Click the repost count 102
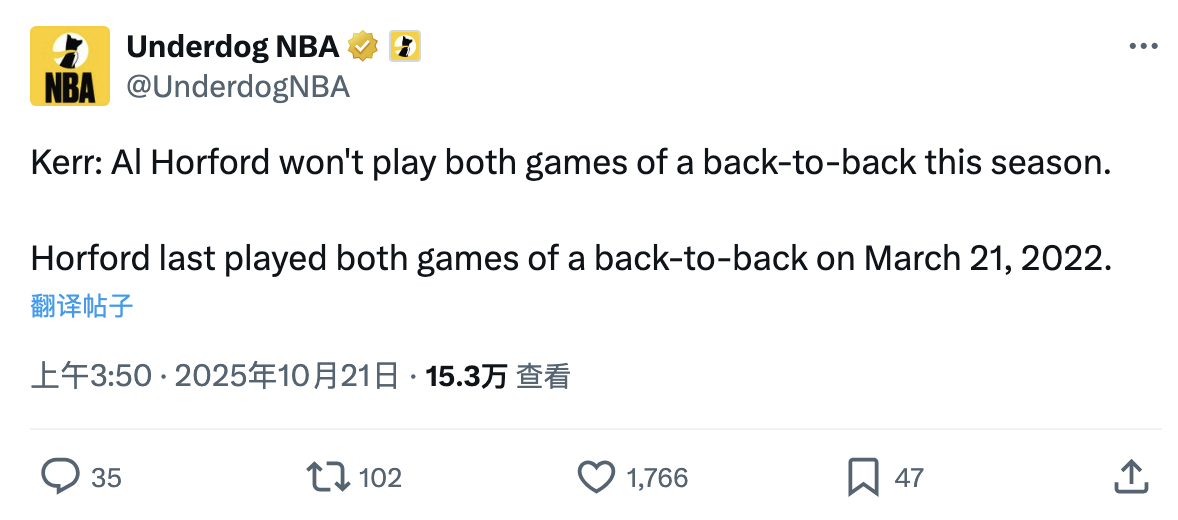1178x520 pixels. [380, 478]
